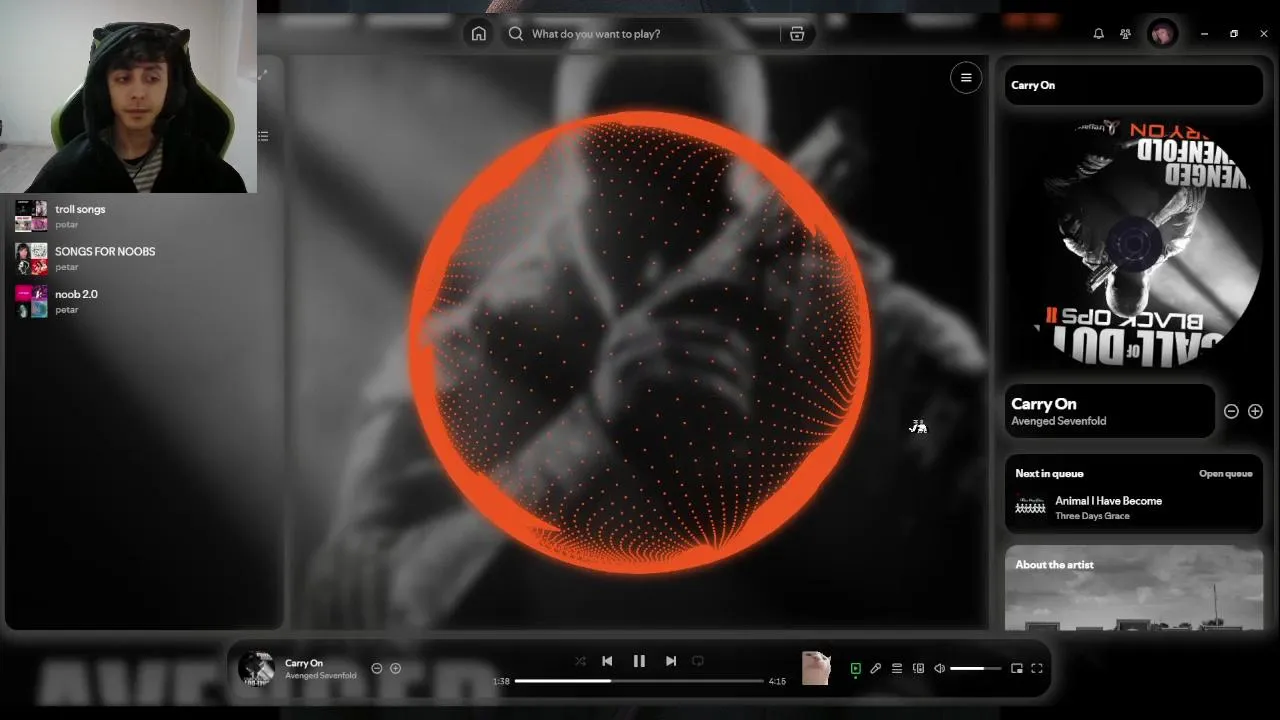This screenshot has width=1280, height=720.
Task: Toggle the Now Playing view button
Action: point(855,669)
